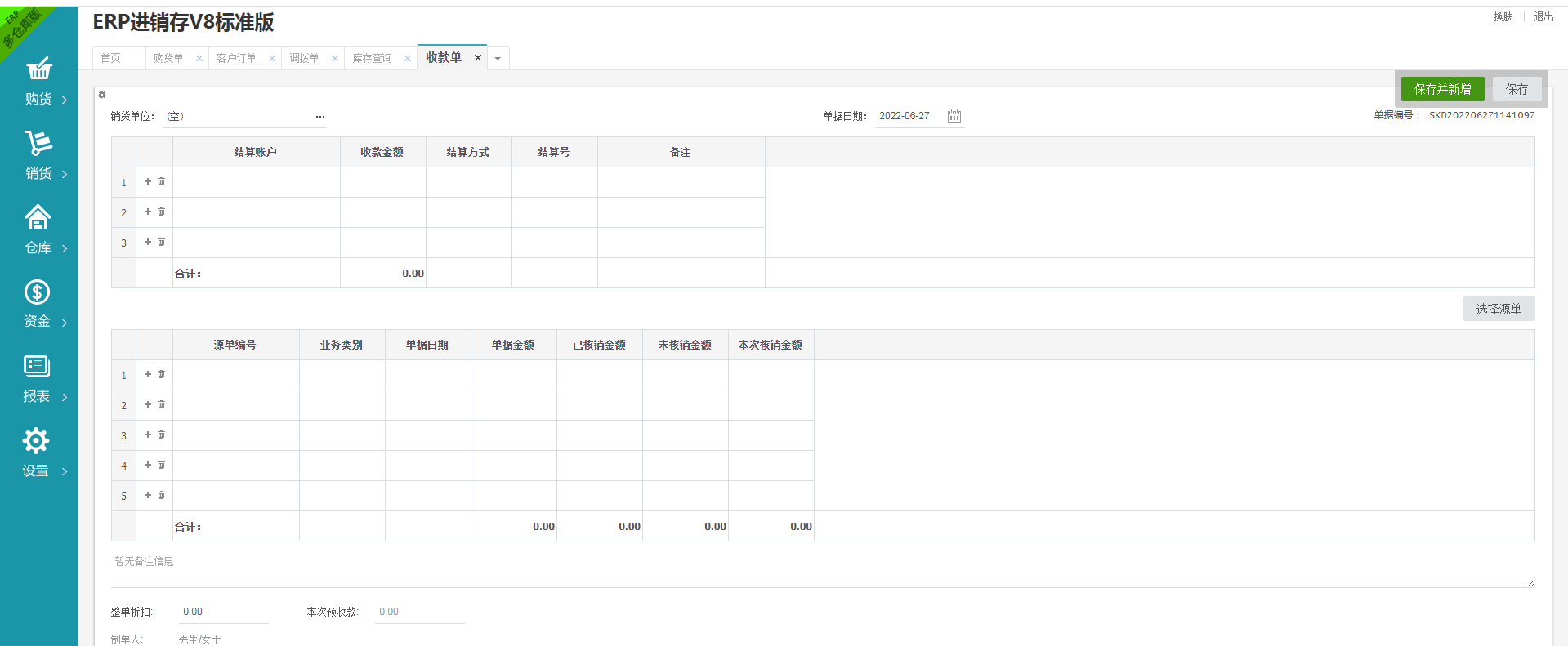The height and width of the screenshot is (646, 1568).
Task: Add a row after source document row 5
Action: [148, 495]
